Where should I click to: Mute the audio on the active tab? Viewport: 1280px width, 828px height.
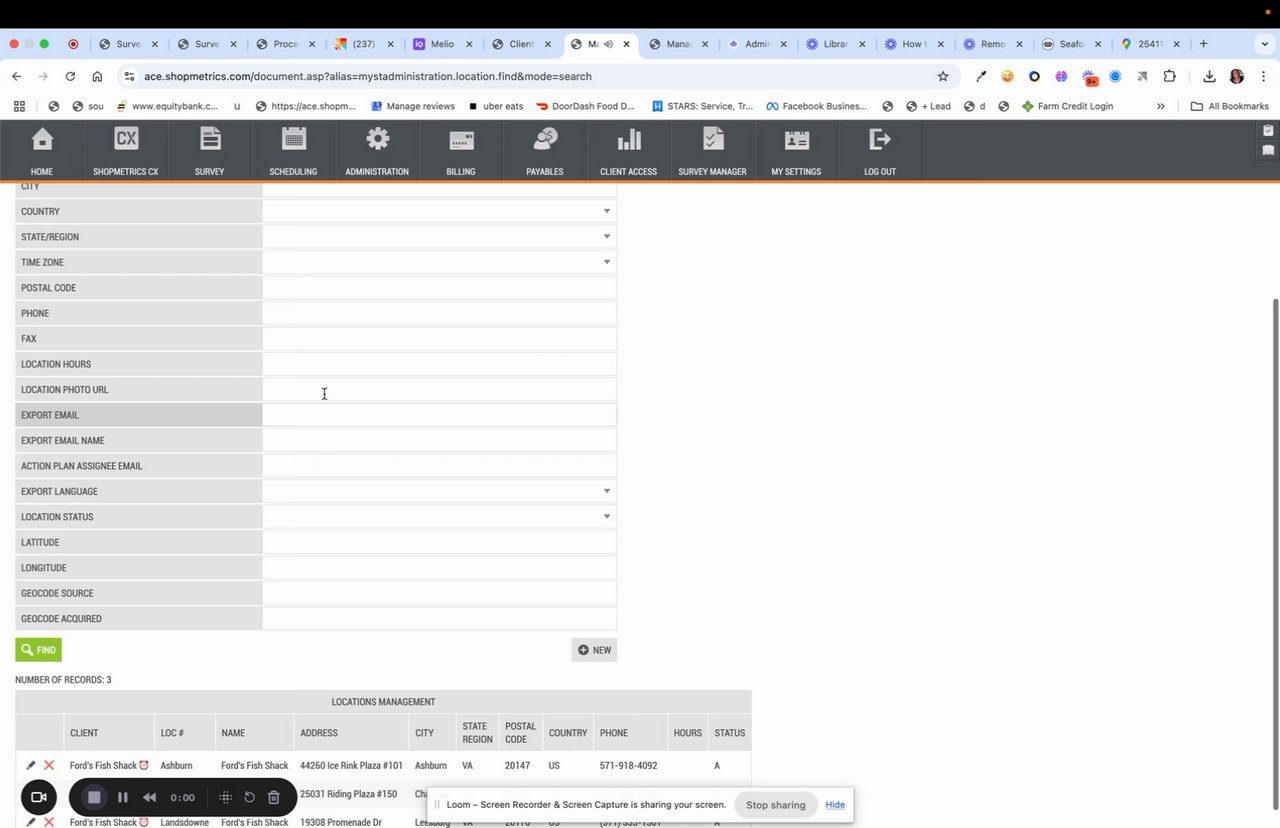(x=608, y=44)
